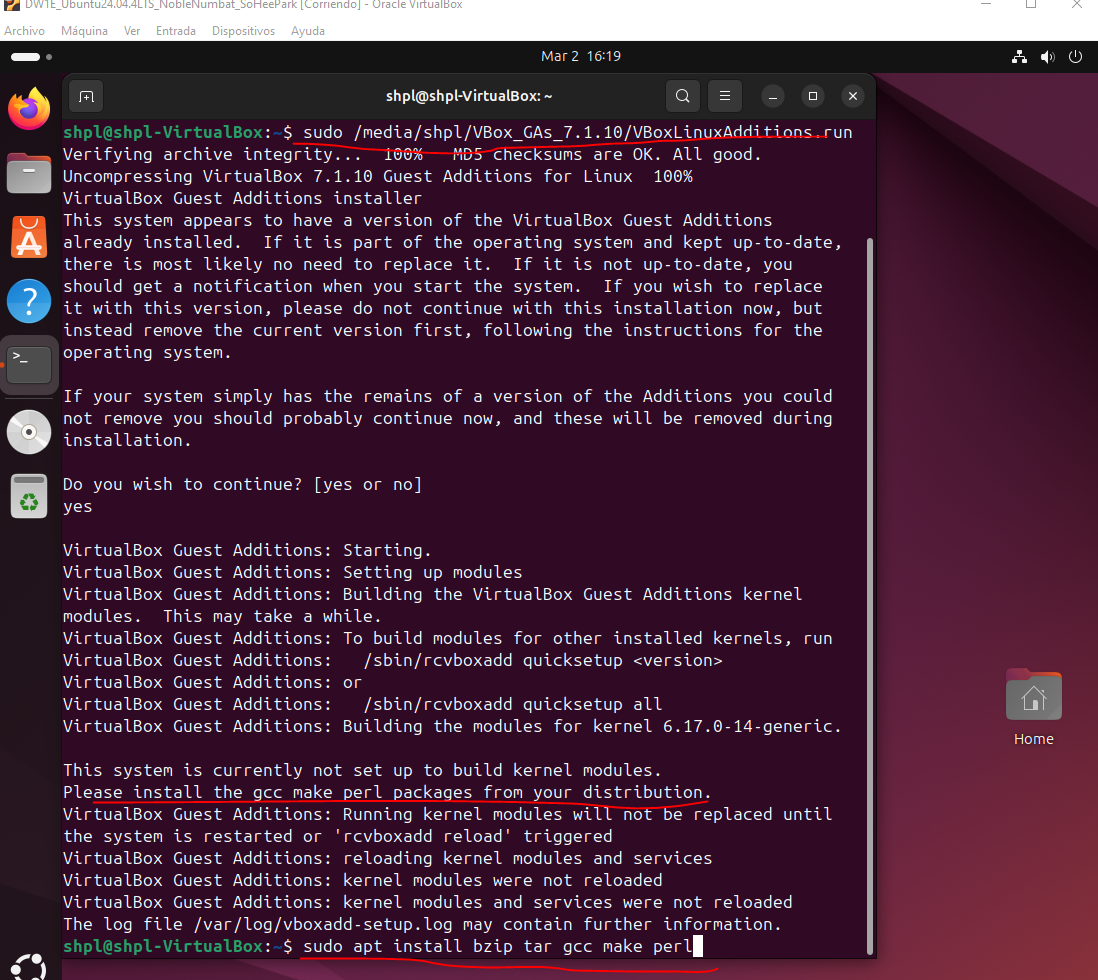1098x980 pixels.
Task: Click 'Uncompressing VirtualBox 7.1.10 Guest Additions' line
Action: tap(377, 177)
